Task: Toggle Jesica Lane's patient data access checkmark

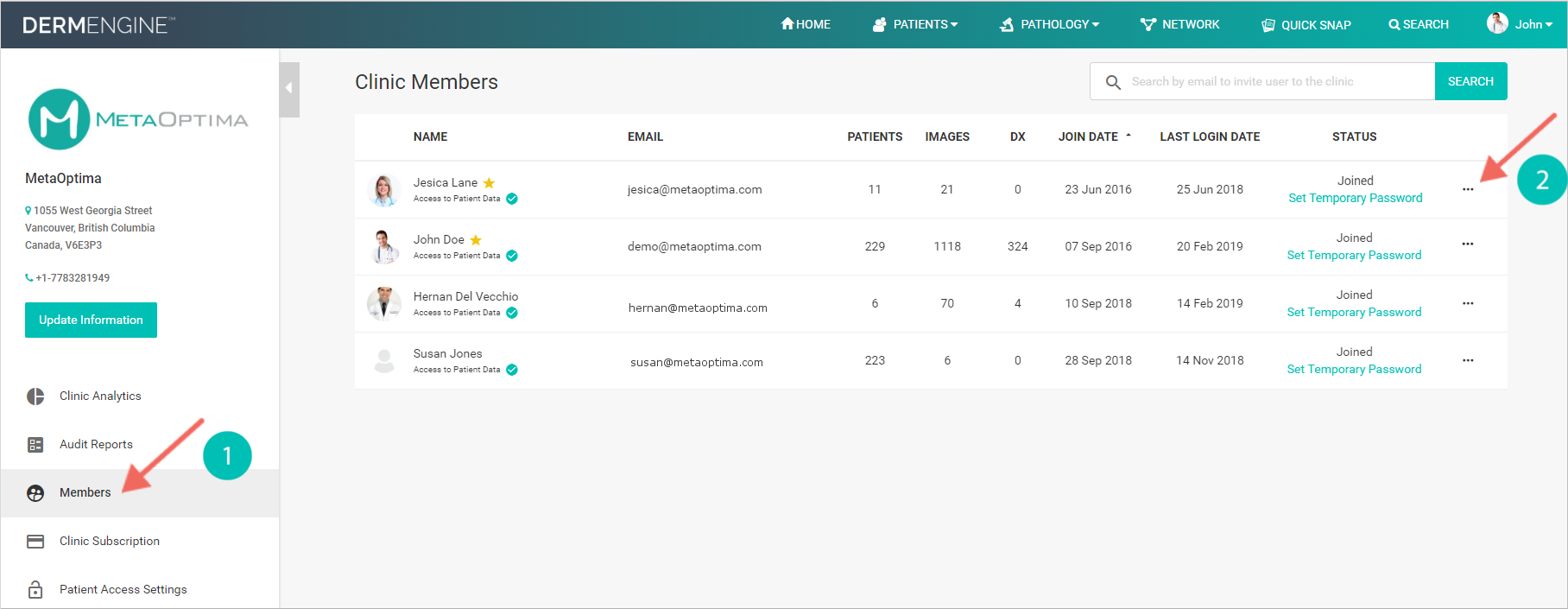Action: click(x=512, y=199)
